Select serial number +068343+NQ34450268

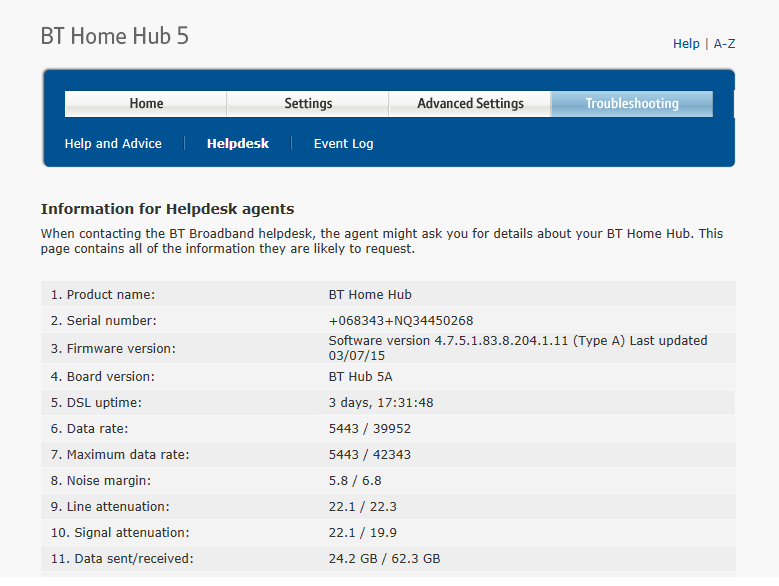pyautogui.click(x=401, y=321)
